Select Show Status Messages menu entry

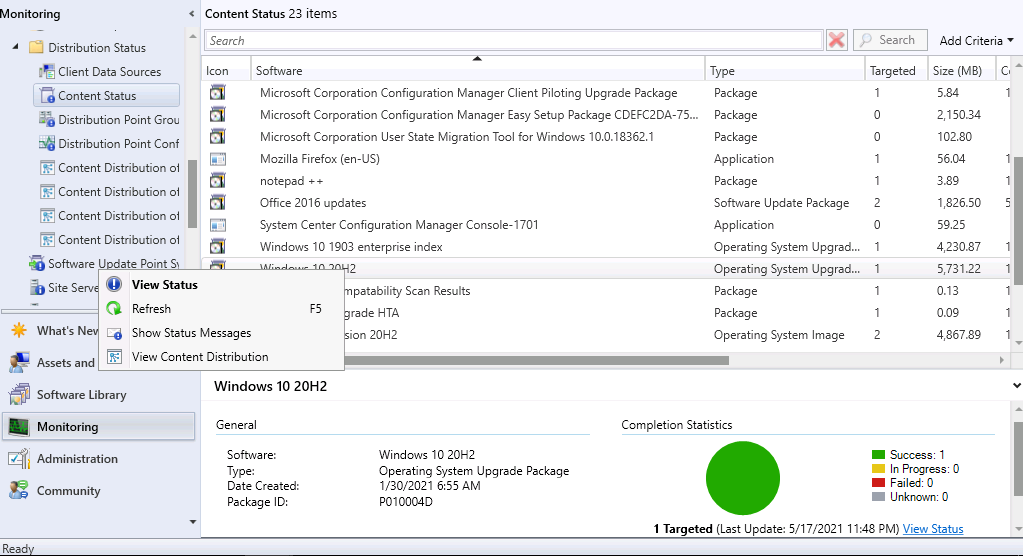(191, 333)
